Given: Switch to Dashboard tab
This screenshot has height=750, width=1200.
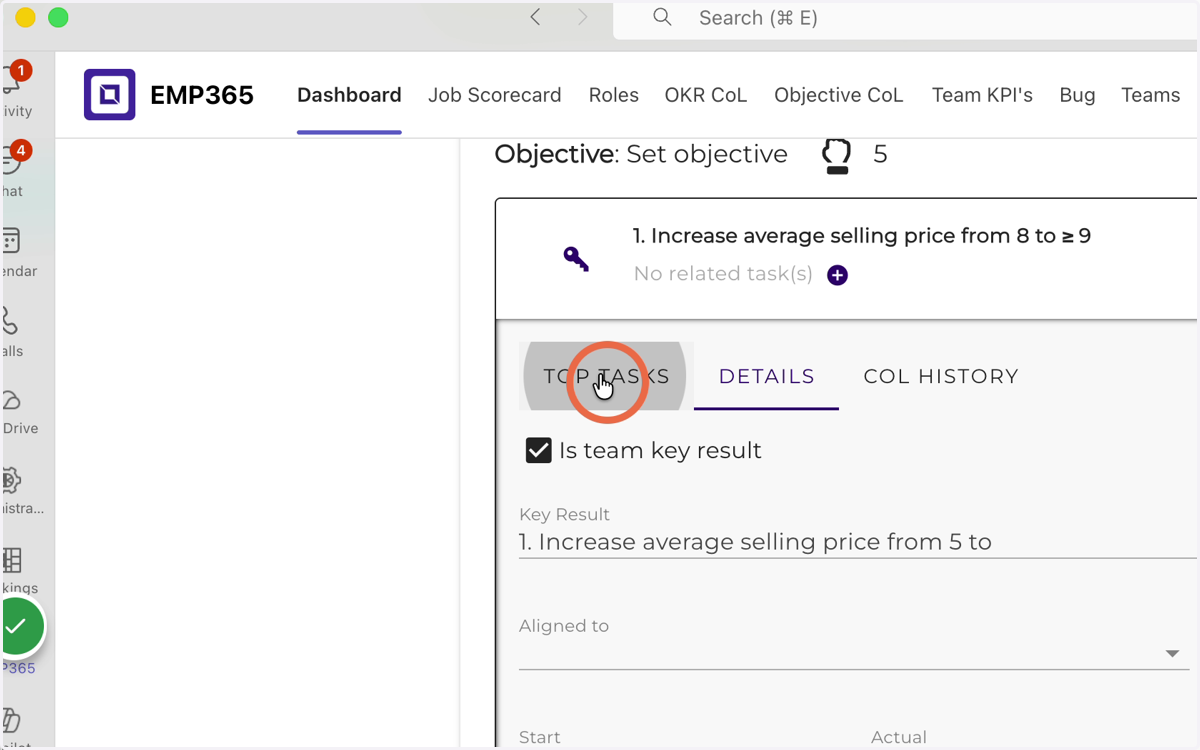Looking at the screenshot, I should click(349, 95).
